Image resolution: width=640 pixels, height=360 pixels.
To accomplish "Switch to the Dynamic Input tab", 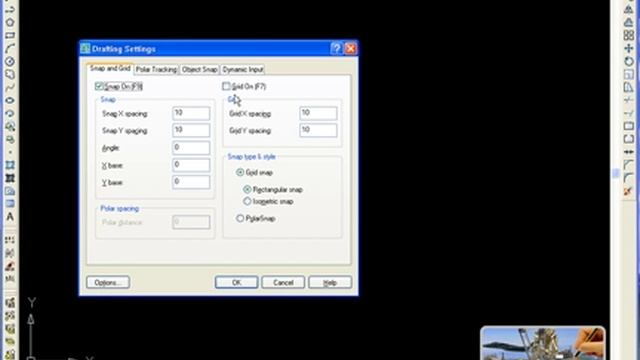I will [x=243, y=69].
